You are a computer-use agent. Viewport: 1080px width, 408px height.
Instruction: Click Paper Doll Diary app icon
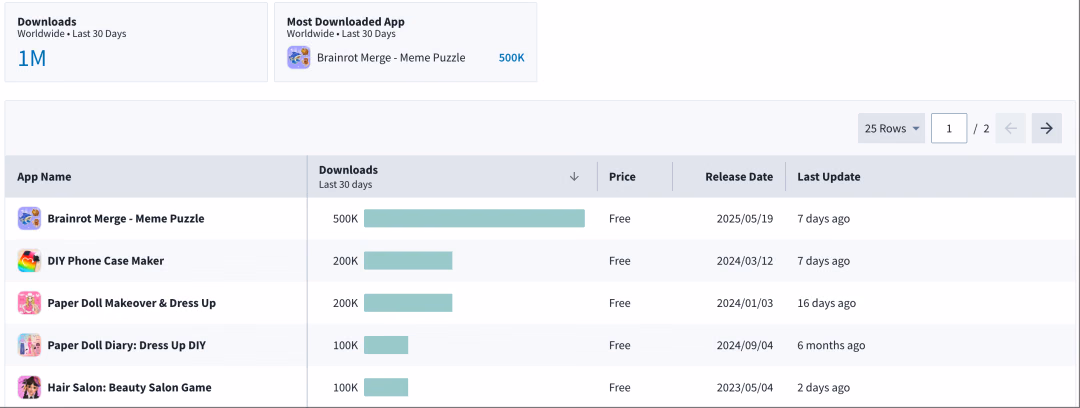coord(29,345)
